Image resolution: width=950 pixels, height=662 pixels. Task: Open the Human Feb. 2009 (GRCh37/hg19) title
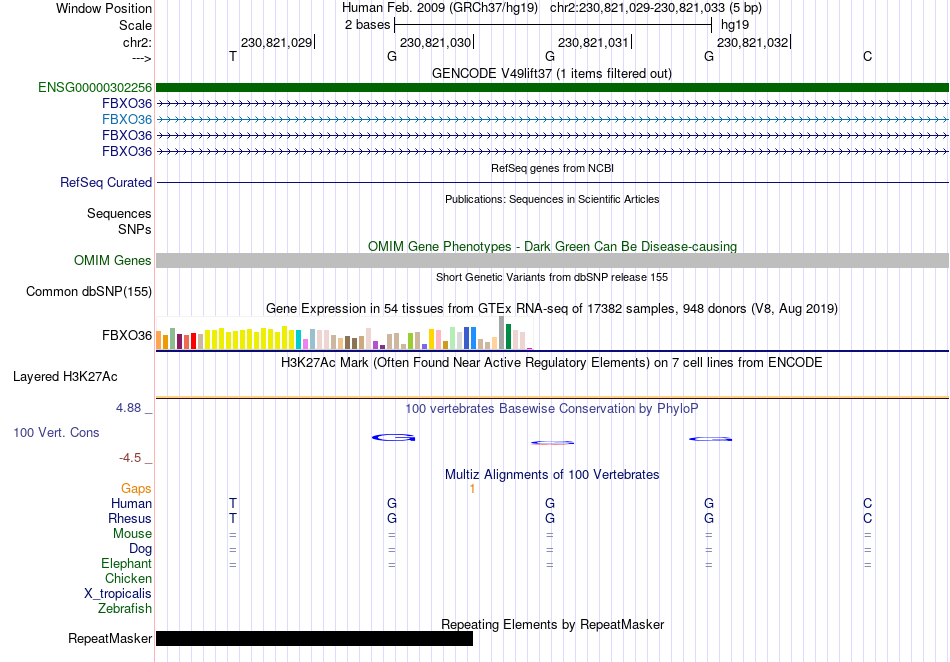click(439, 8)
